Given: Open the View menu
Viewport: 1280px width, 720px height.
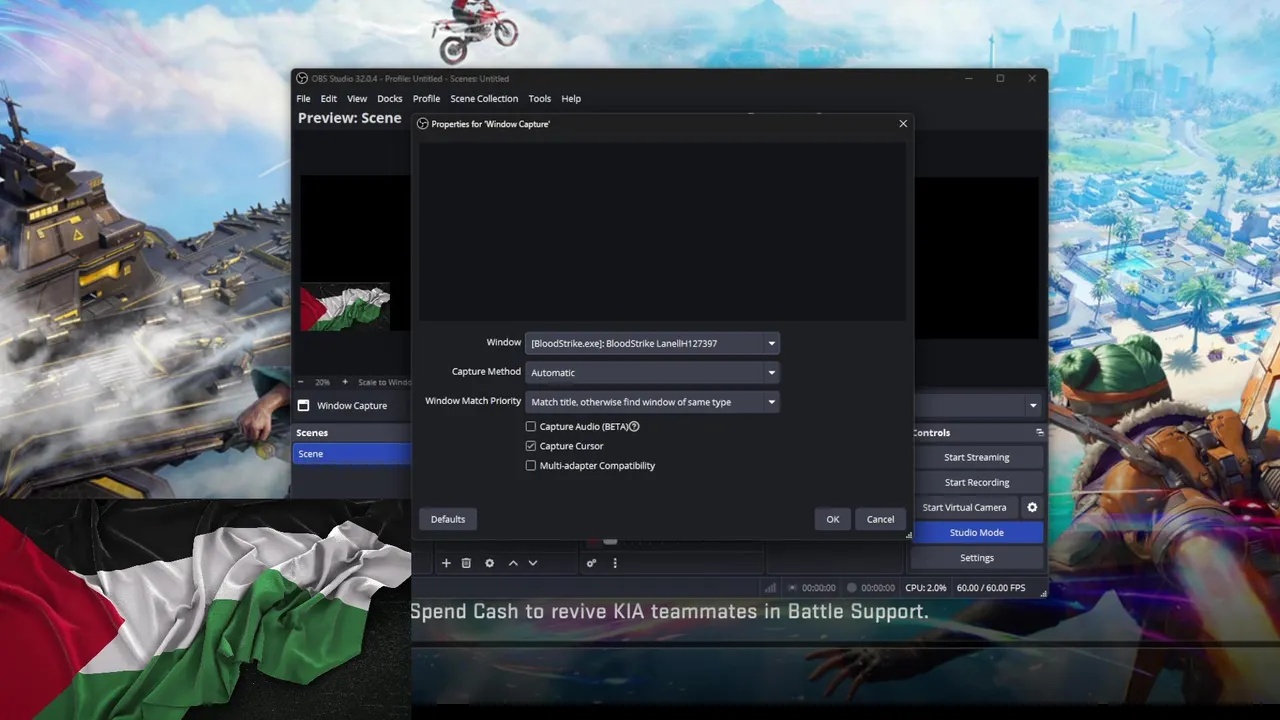Looking at the screenshot, I should [x=357, y=98].
